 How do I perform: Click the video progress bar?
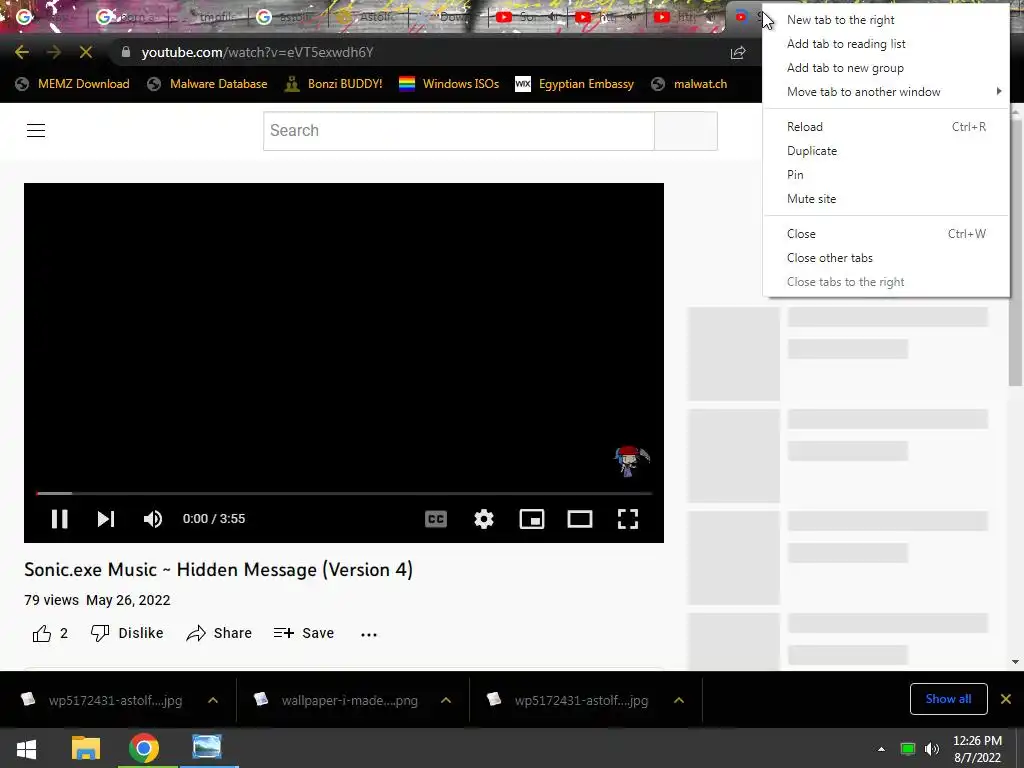[x=344, y=493]
